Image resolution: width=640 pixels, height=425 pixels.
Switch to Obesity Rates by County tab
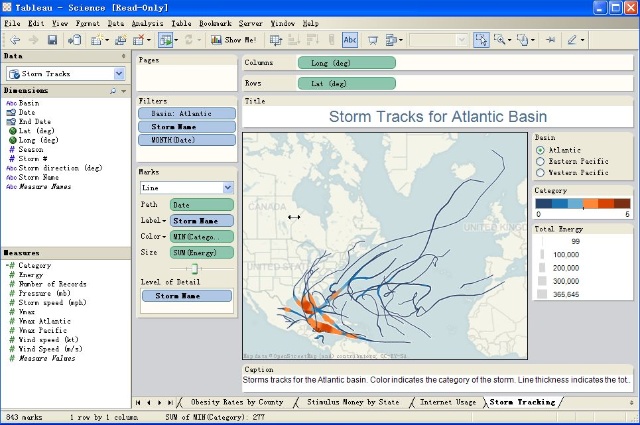[x=237, y=402]
